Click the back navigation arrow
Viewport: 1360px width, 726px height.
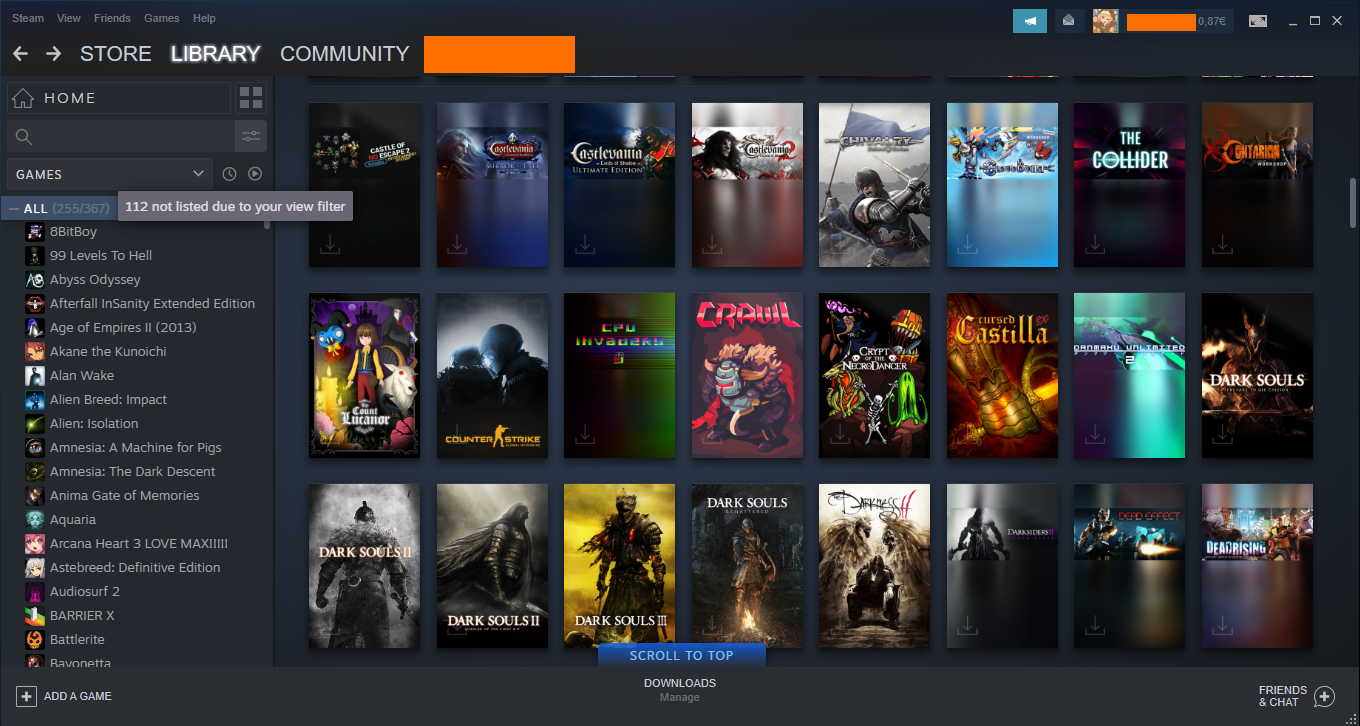click(20, 54)
